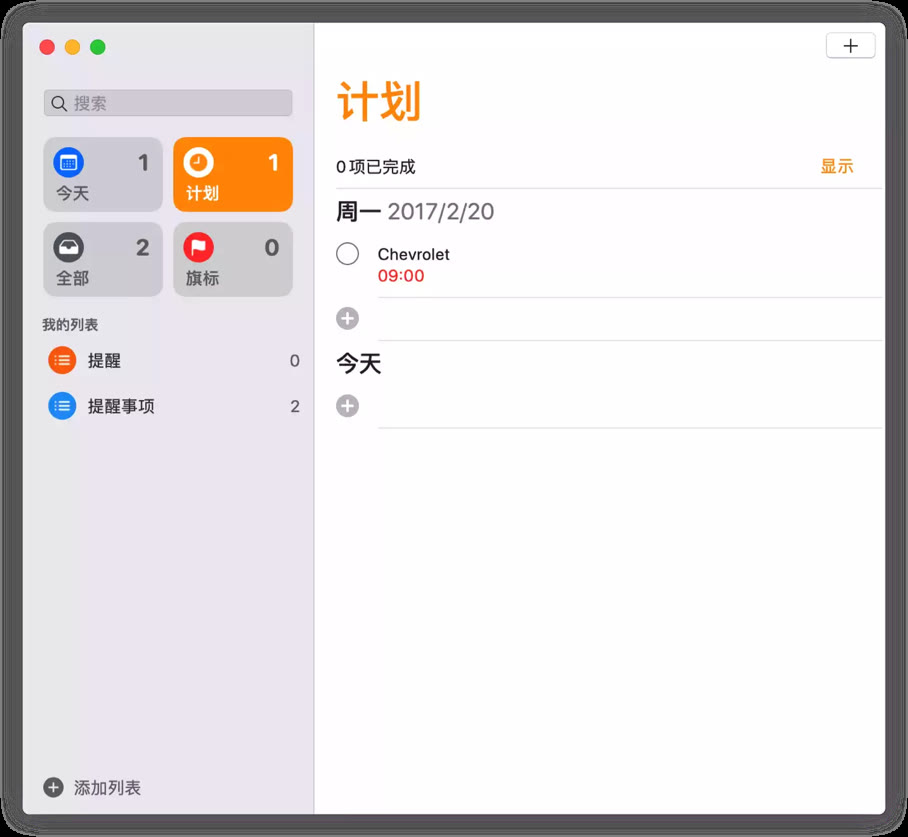Viewport: 908px width, 837px height.
Task: Open the 旗标 flagged list
Action: coord(232,259)
